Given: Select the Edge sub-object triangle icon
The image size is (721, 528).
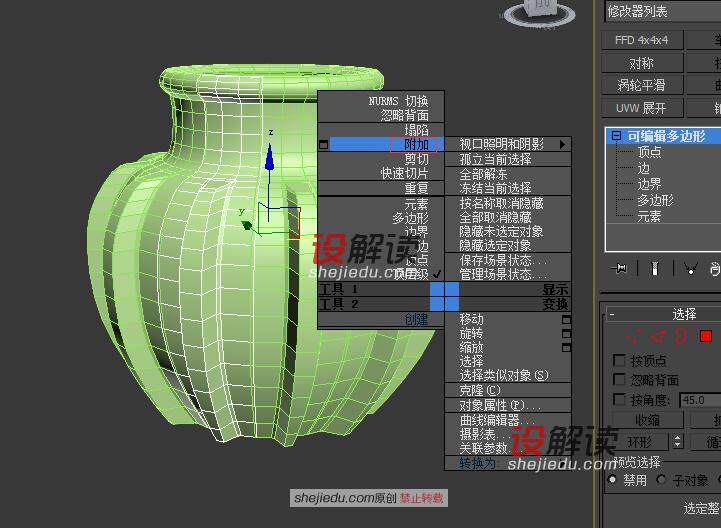Looking at the screenshot, I should 658,336.
